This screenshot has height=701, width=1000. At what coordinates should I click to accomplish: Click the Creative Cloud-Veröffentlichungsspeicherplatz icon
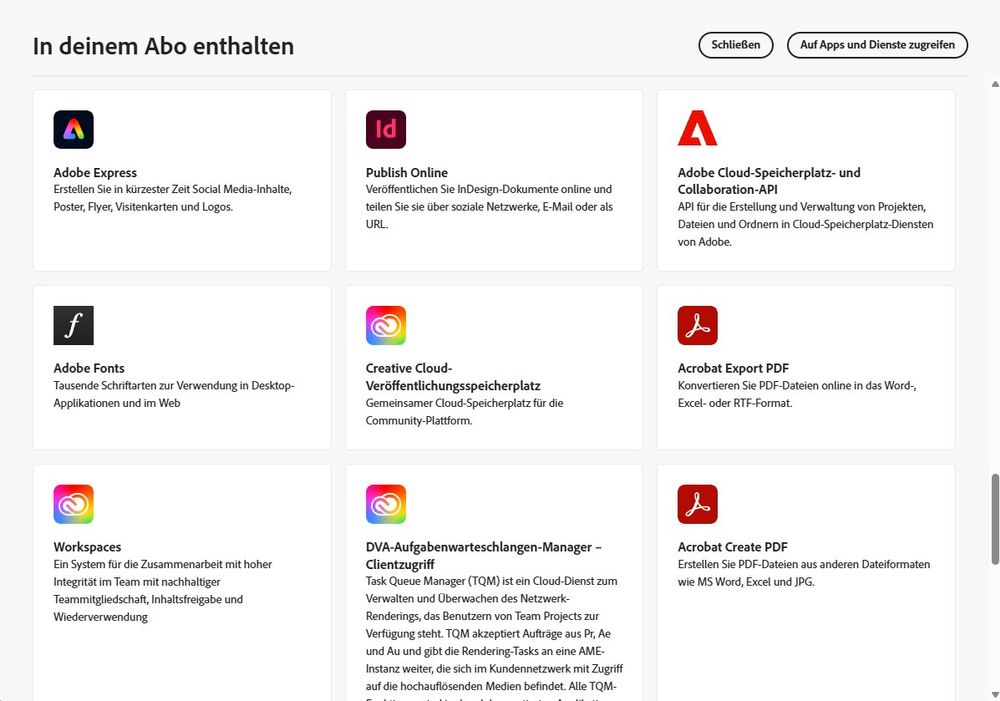[x=386, y=325]
